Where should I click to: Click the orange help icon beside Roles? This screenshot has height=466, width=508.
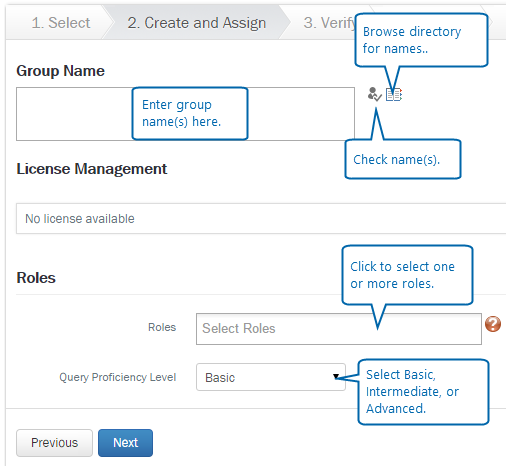(x=493, y=324)
